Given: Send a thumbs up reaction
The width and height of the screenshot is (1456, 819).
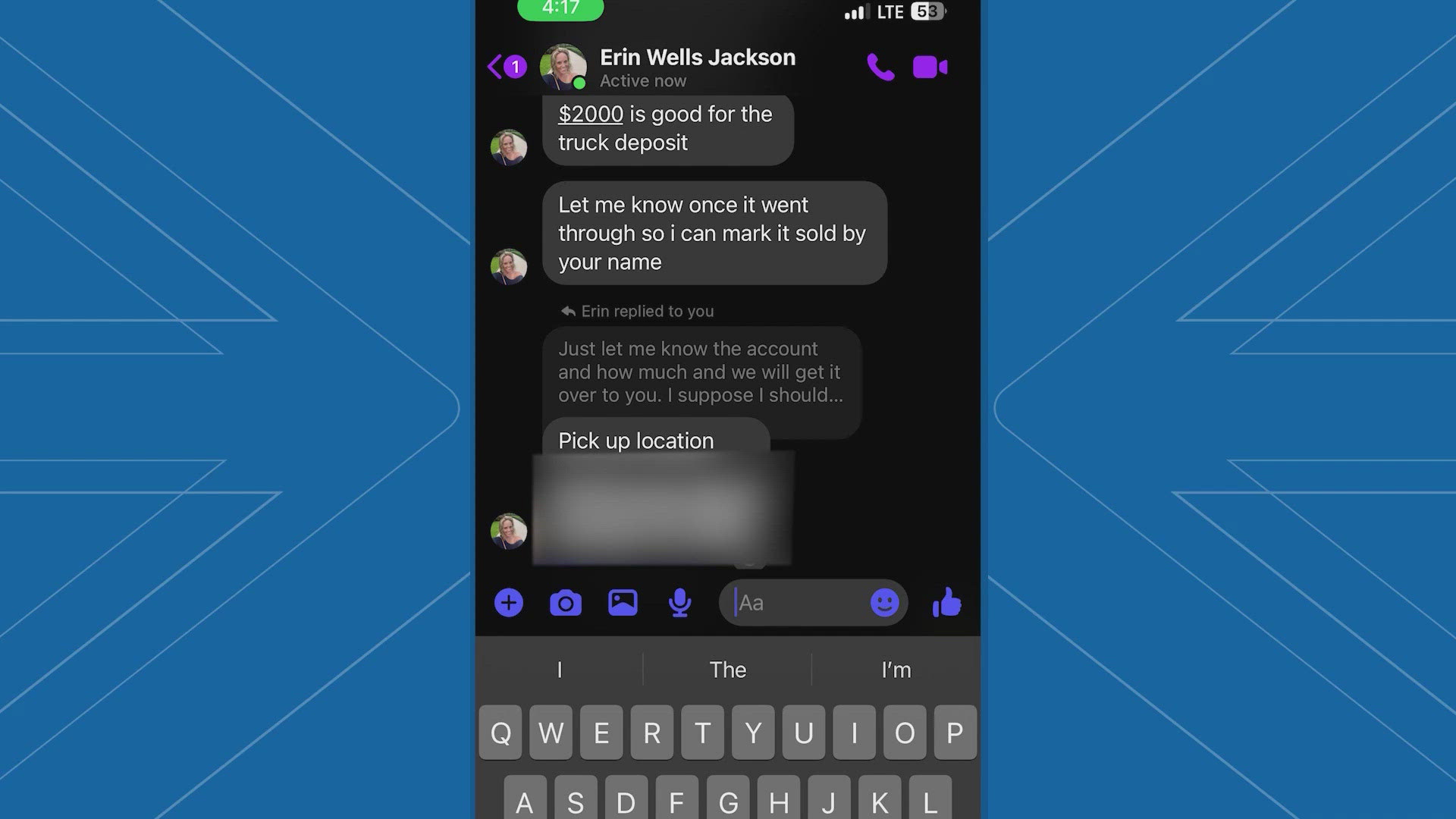Looking at the screenshot, I should [946, 602].
